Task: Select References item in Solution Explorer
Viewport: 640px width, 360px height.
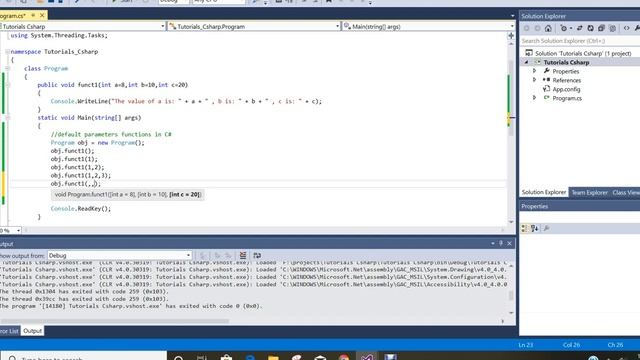Action: click(x=567, y=80)
